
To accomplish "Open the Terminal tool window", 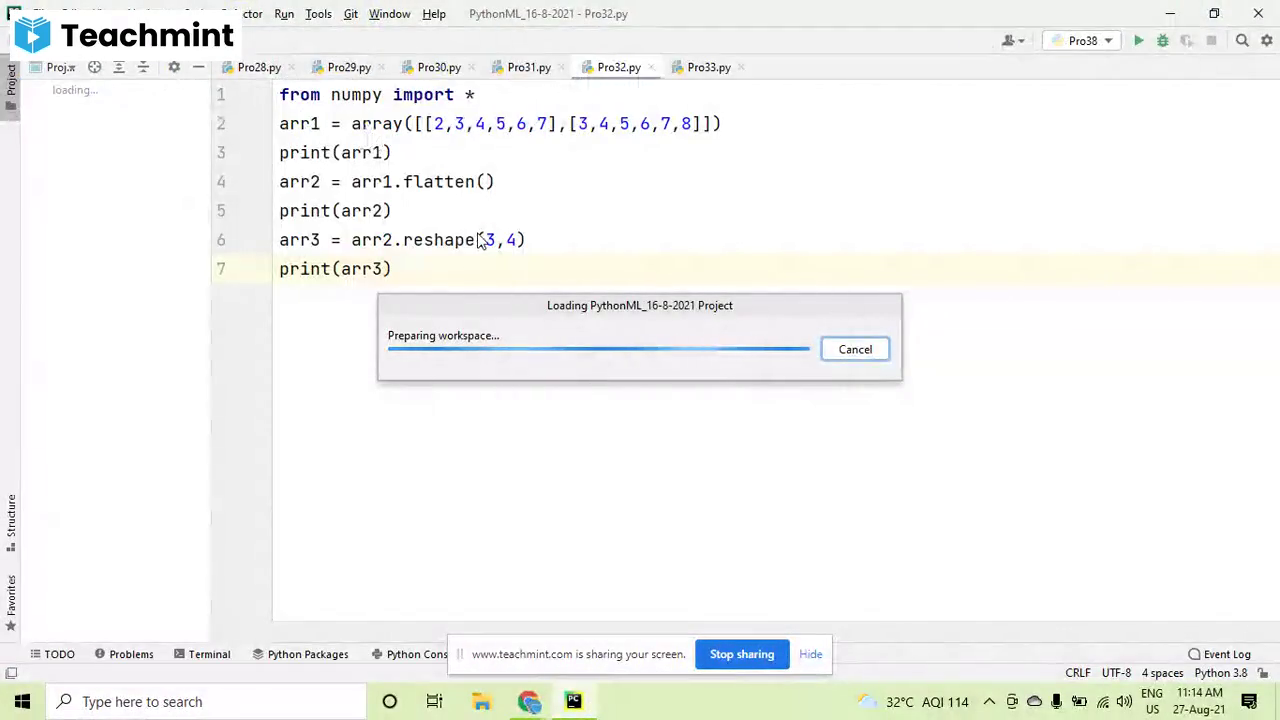I will point(202,654).
